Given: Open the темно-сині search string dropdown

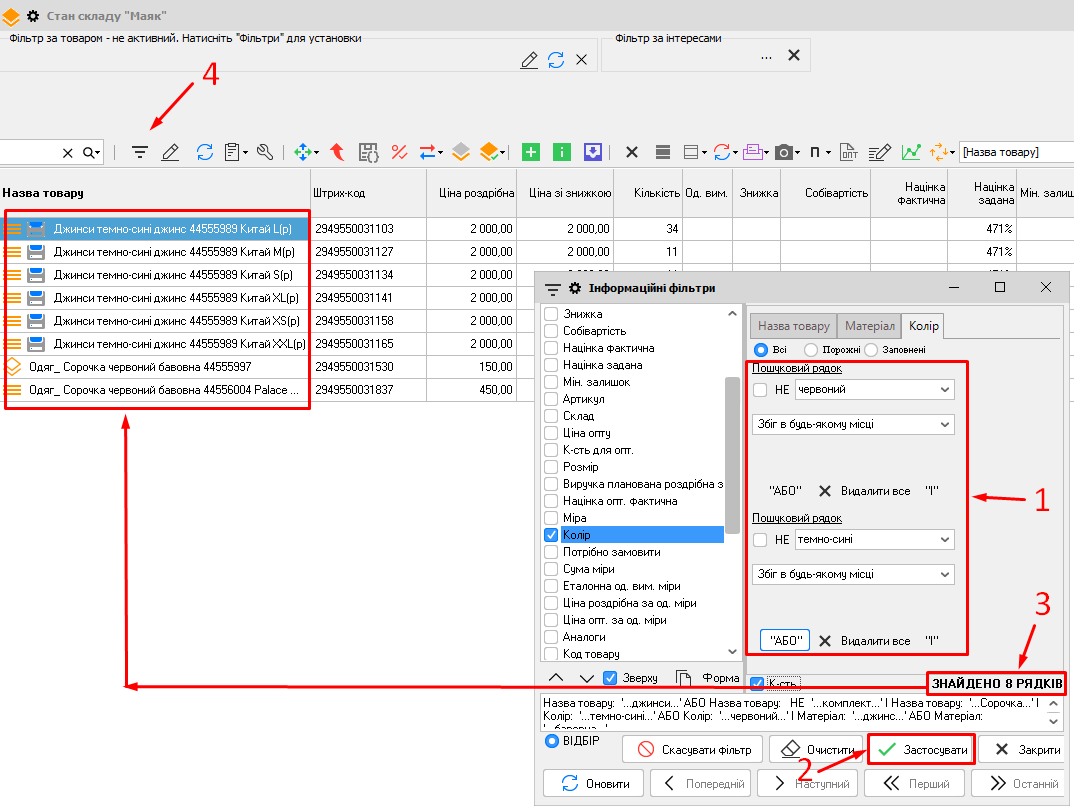Looking at the screenshot, I should click(x=944, y=540).
